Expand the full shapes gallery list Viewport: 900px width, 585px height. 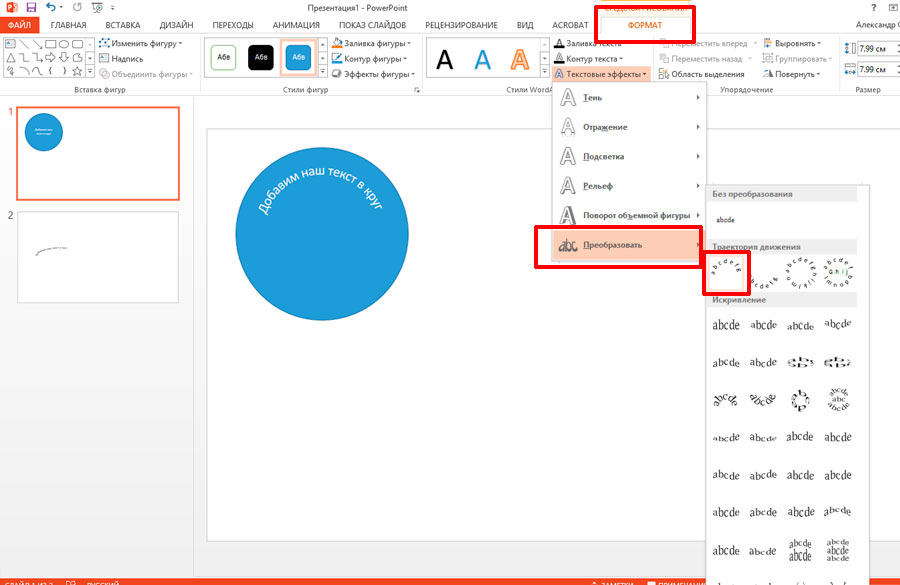[90, 71]
